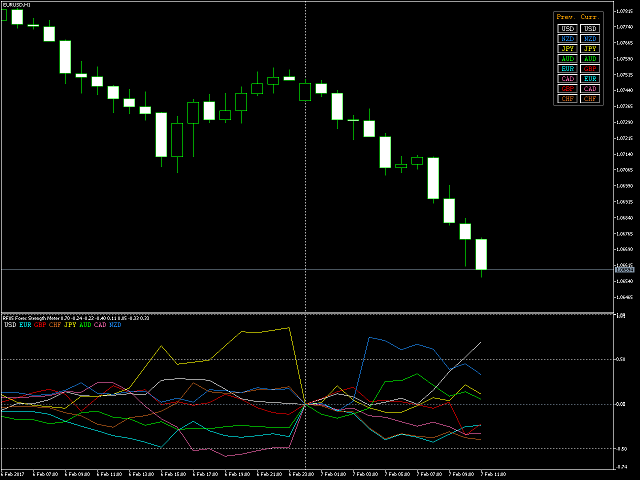This screenshot has height=480, width=640.
Task: Click CHF button in the Curr. column
Action: click(591, 98)
